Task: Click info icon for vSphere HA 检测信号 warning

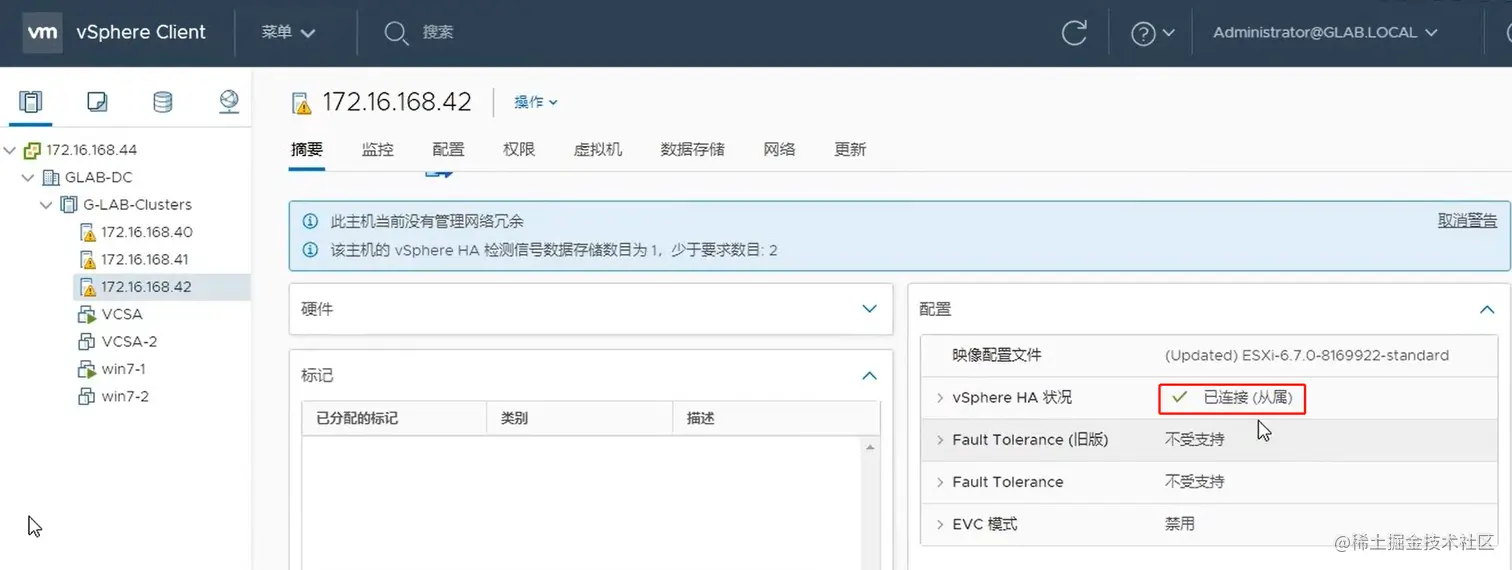Action: point(311,250)
